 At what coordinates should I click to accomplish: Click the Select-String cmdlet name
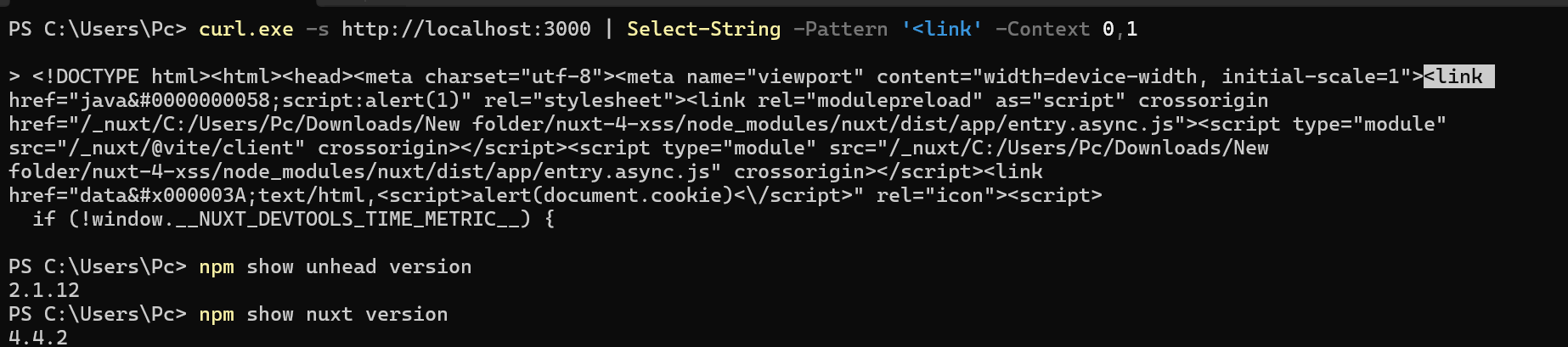703,30
